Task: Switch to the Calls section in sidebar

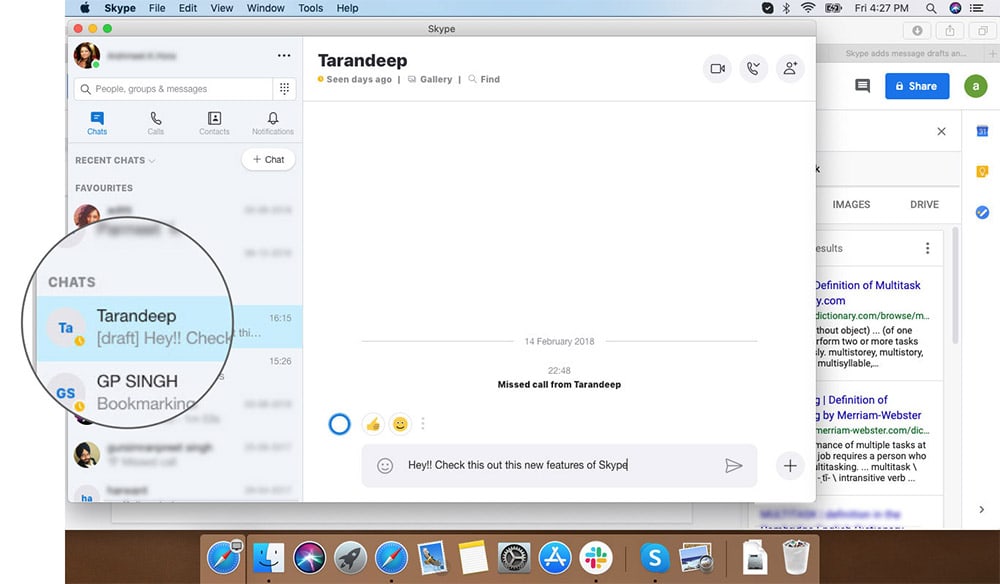Action: pyautogui.click(x=155, y=122)
